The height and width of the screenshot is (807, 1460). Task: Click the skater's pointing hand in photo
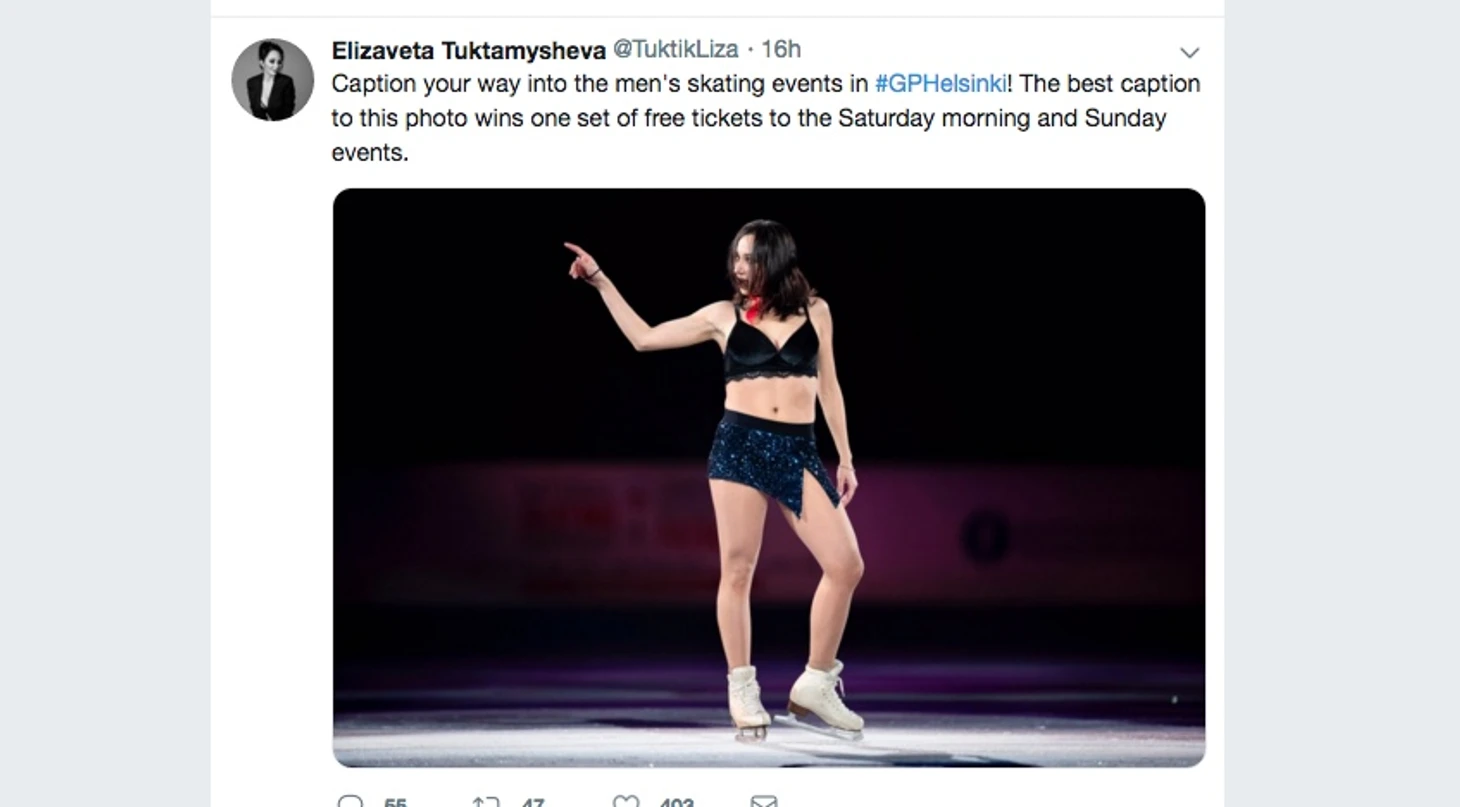click(582, 261)
